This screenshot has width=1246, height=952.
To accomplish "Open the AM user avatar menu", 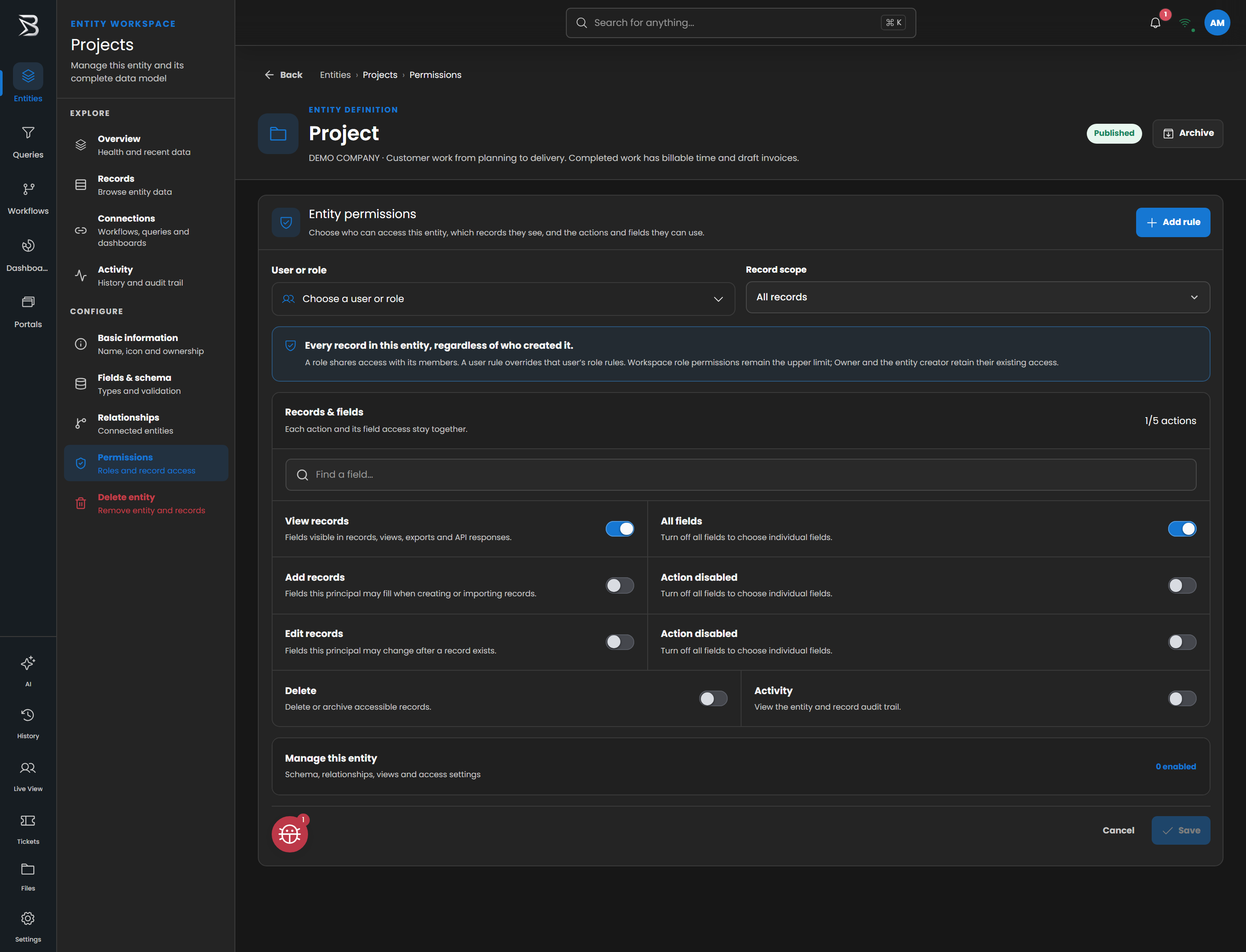I will (x=1217, y=23).
